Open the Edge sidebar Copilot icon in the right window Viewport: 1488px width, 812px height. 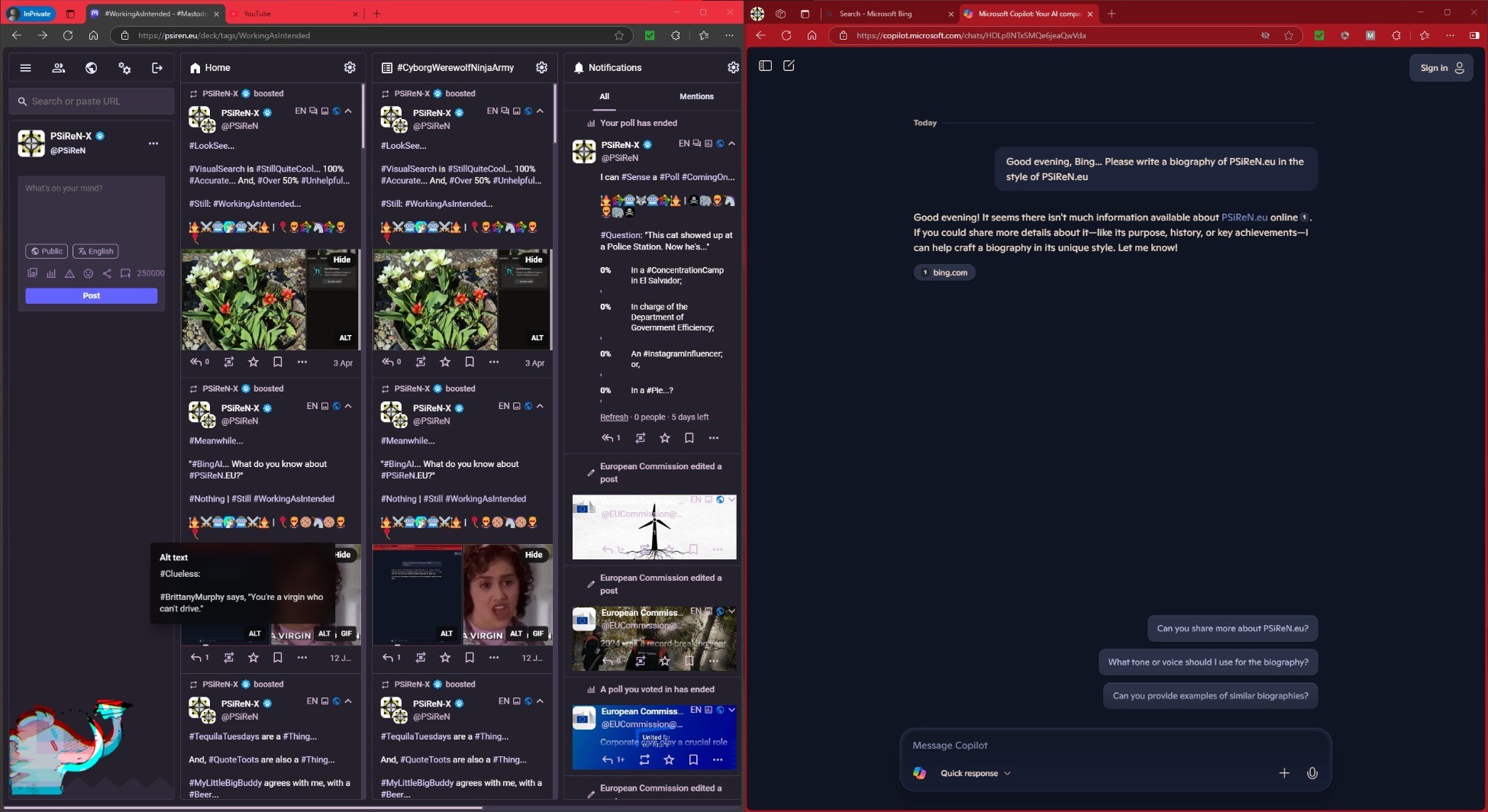tap(1473, 35)
